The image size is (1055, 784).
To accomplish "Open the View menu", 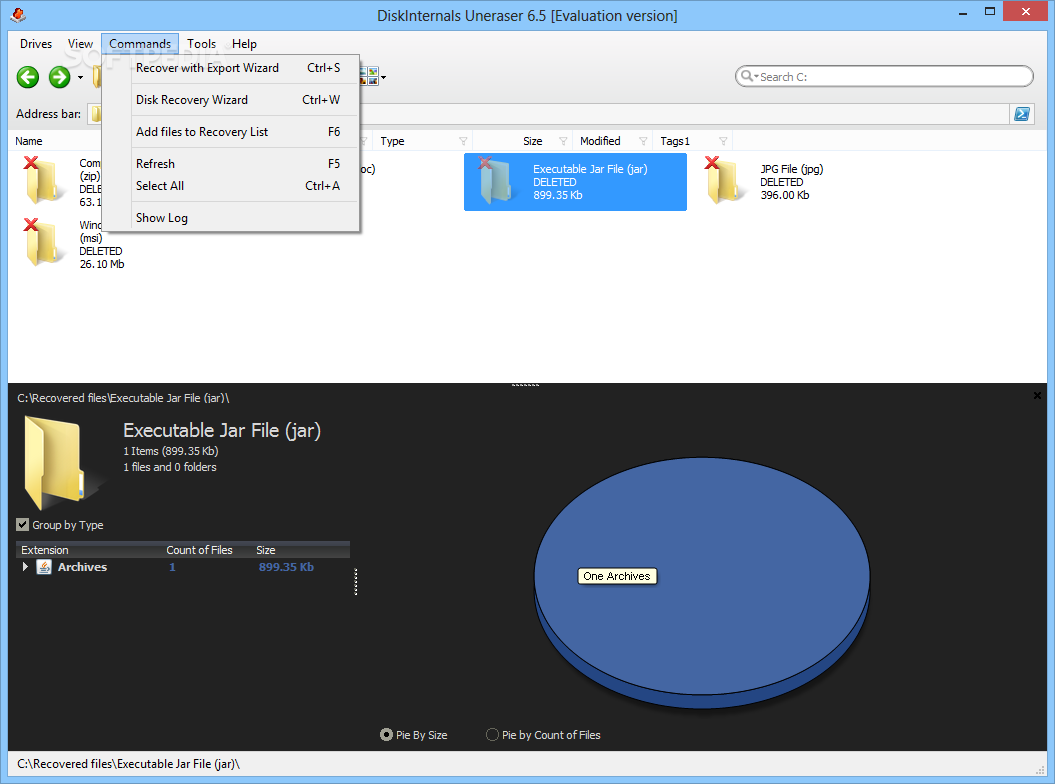I will [x=80, y=44].
